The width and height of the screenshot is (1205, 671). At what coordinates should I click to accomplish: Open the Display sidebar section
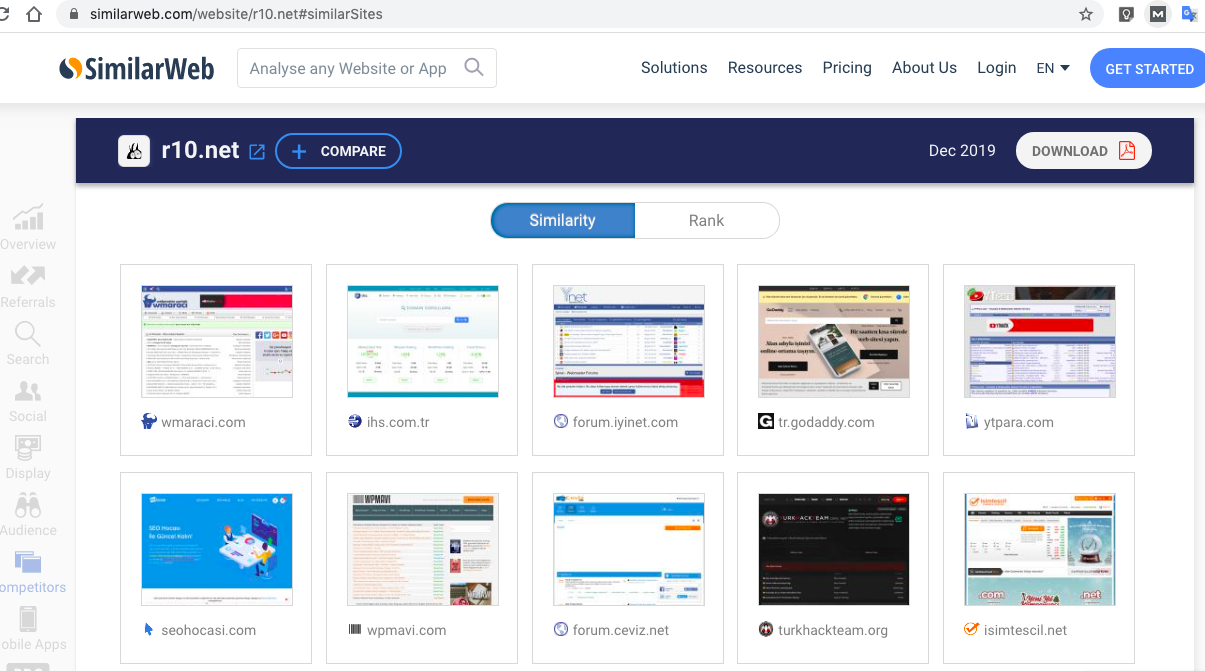pos(28,457)
